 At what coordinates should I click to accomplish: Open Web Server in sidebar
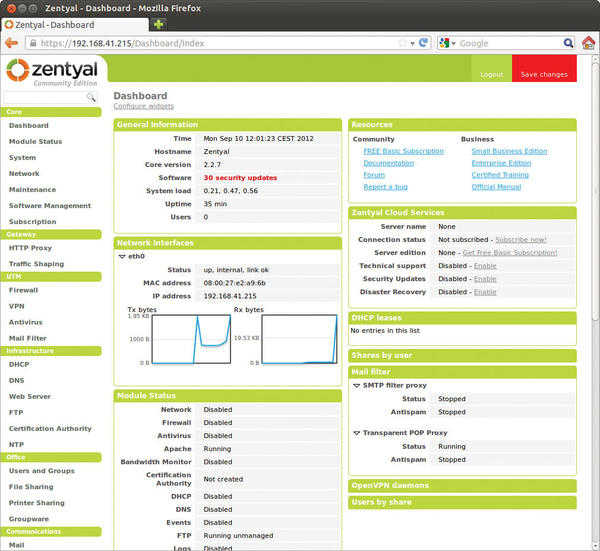(x=29, y=397)
